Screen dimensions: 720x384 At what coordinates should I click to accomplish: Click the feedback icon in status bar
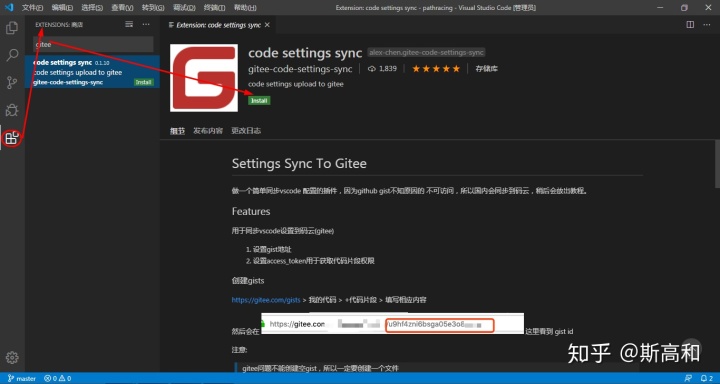688,378
